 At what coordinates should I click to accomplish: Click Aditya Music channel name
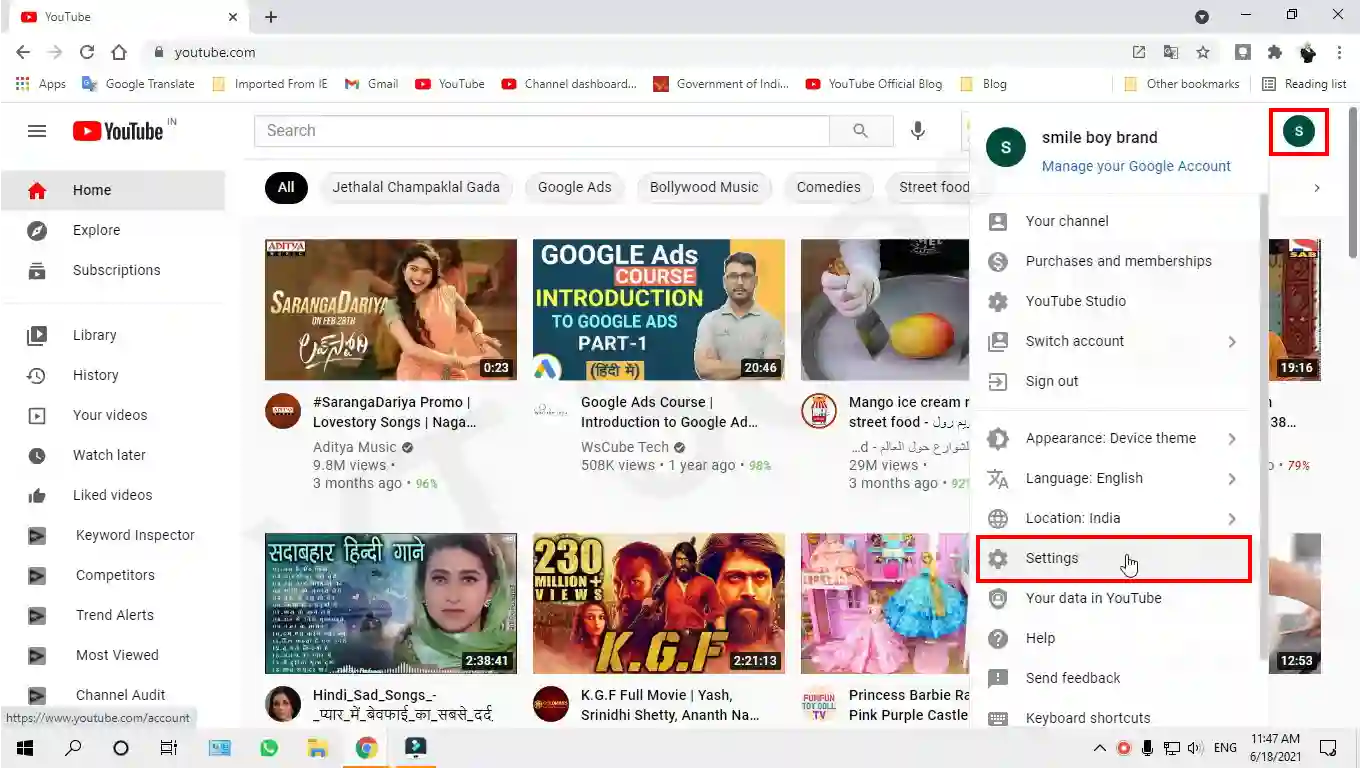[355, 447]
